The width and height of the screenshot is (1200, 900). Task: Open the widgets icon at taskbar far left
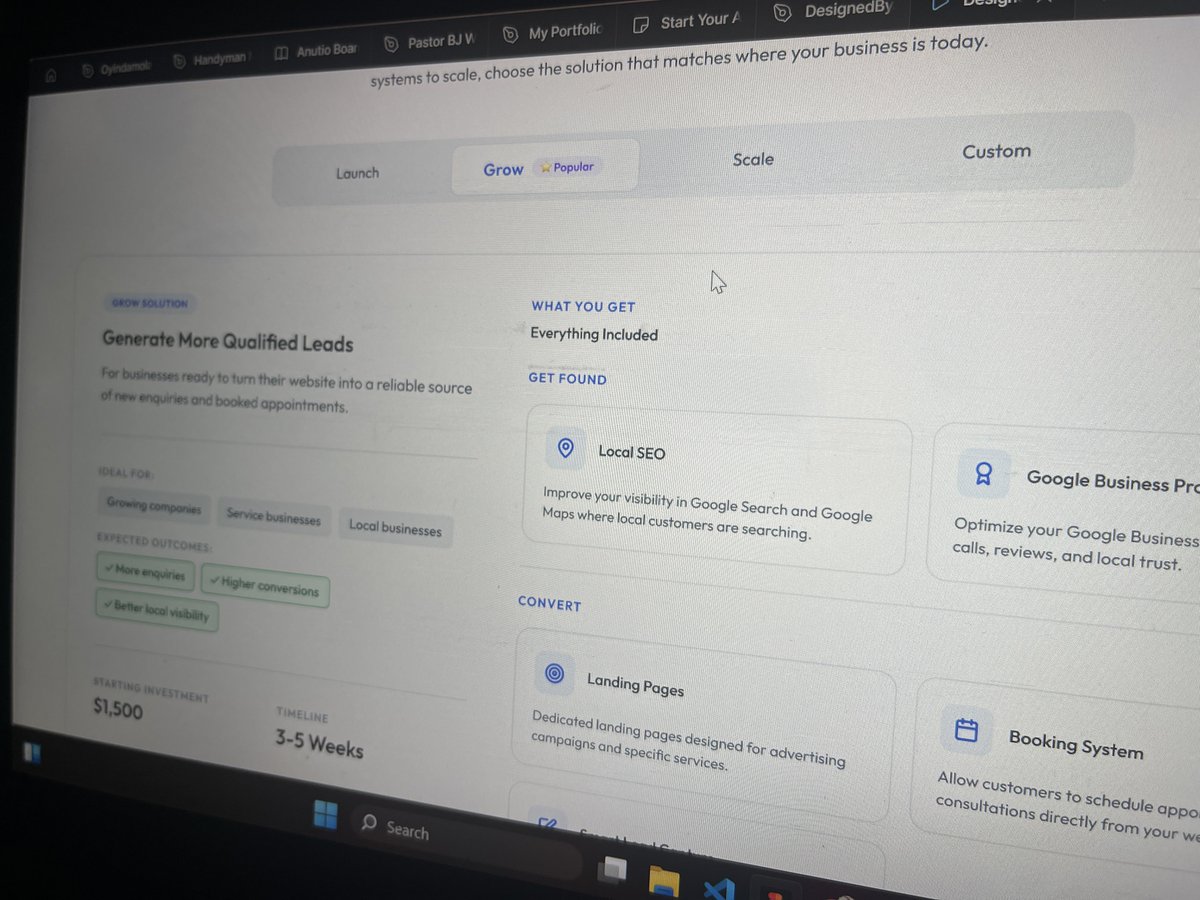point(32,753)
